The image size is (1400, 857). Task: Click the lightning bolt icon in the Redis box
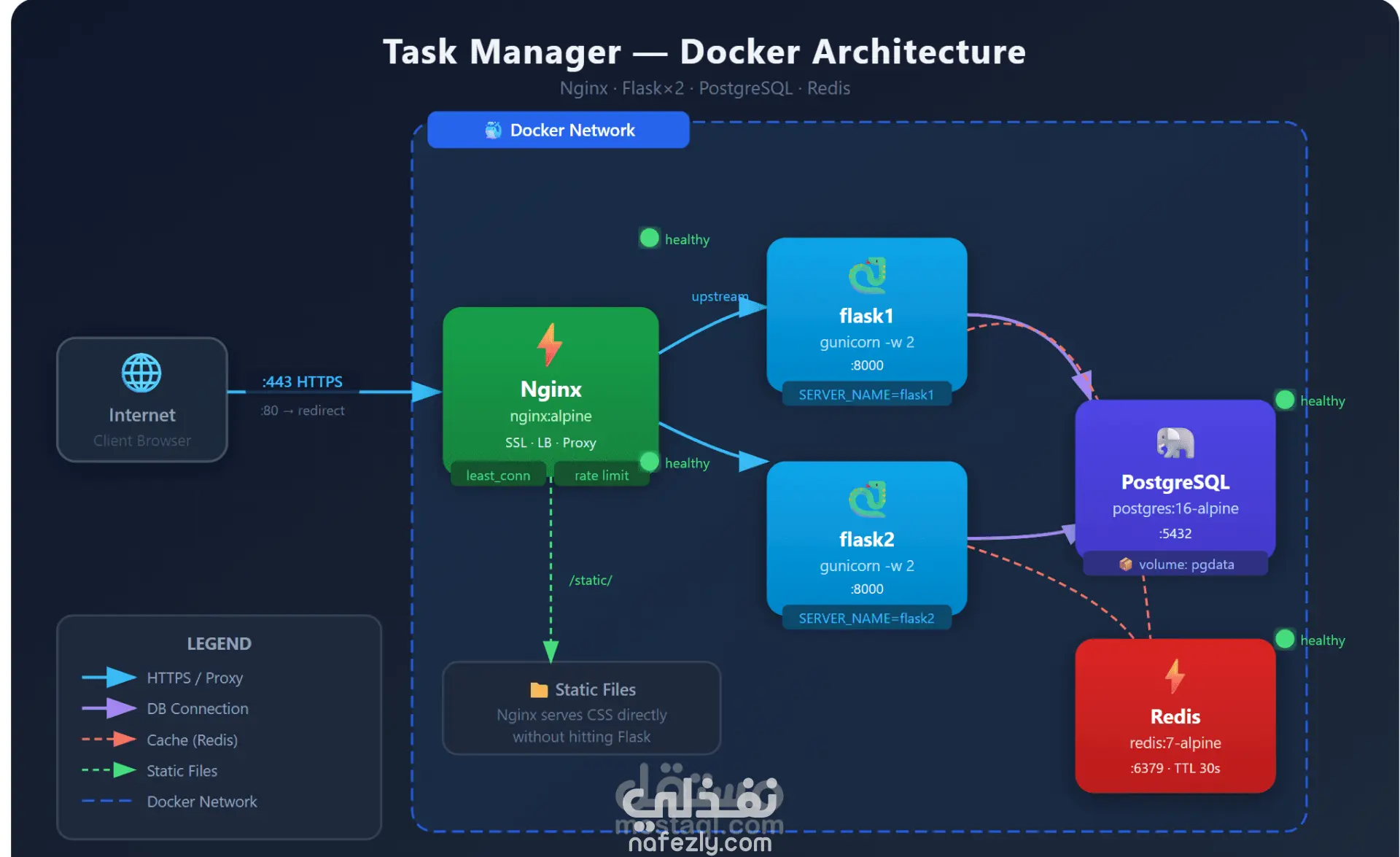tap(1175, 676)
